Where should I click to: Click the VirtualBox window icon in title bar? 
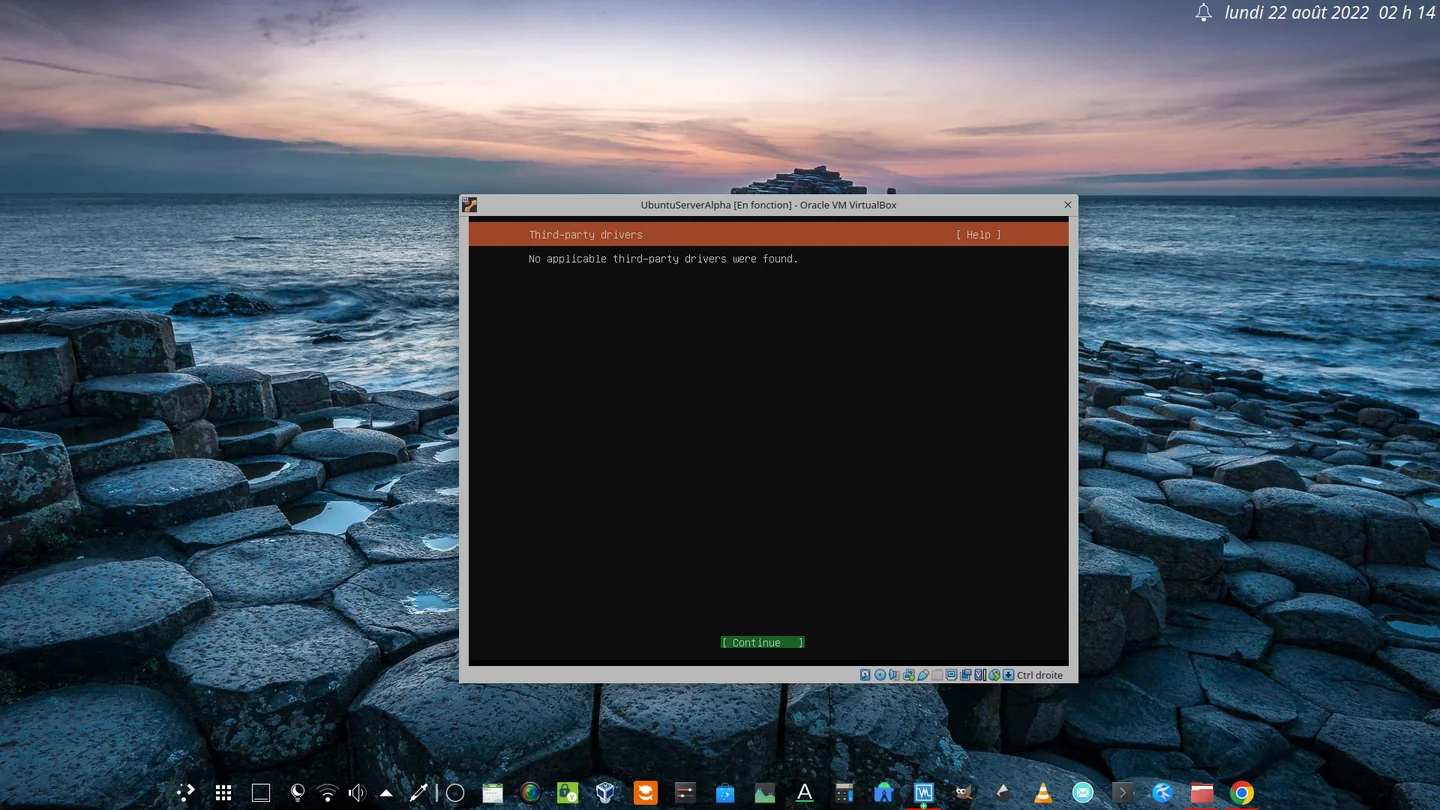[x=469, y=205]
